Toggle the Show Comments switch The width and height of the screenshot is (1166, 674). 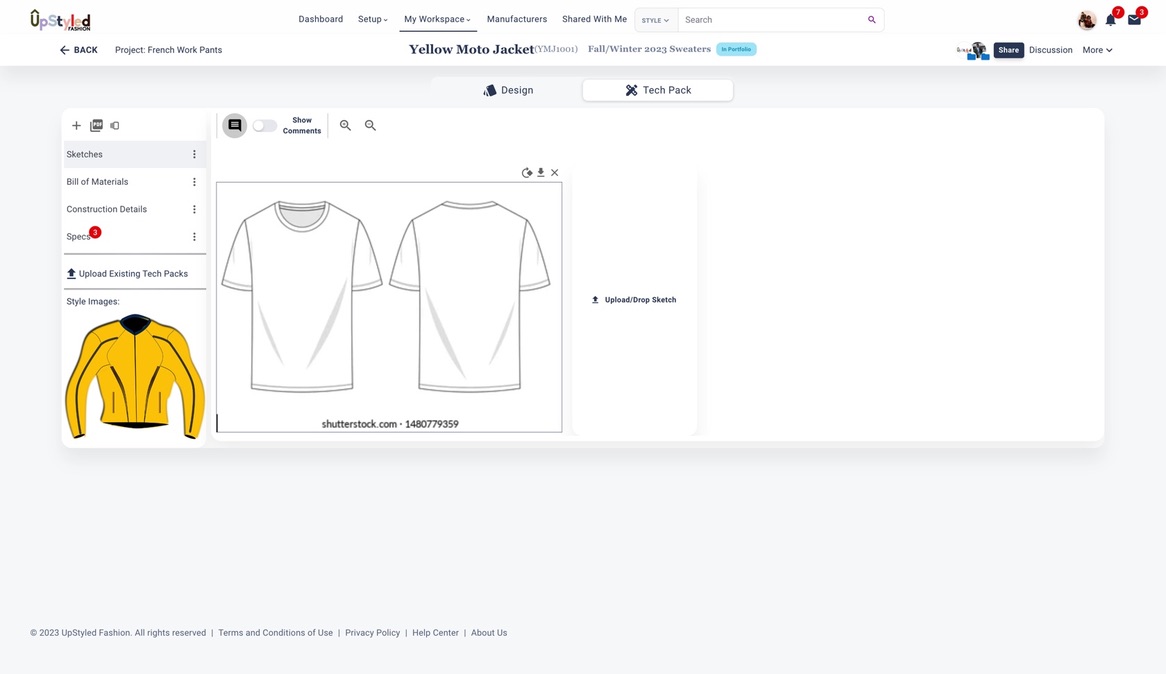pos(264,126)
